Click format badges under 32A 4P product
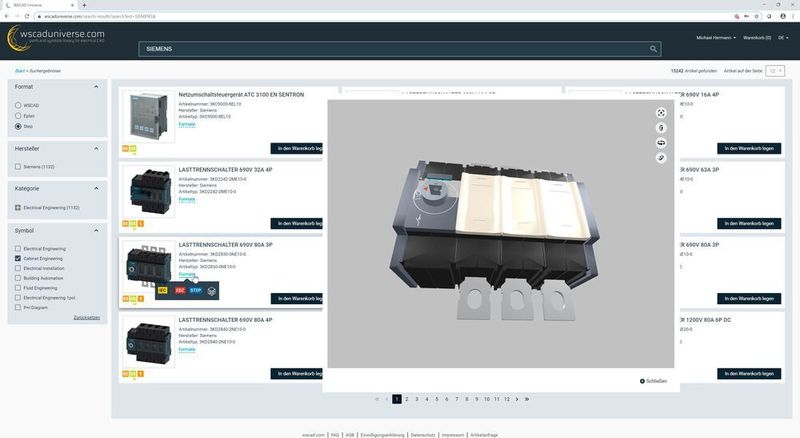The width and height of the screenshot is (800, 438). pos(133,224)
